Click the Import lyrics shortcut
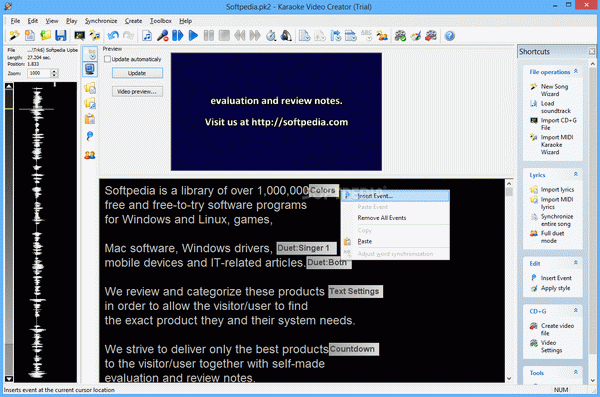 pyautogui.click(x=557, y=190)
